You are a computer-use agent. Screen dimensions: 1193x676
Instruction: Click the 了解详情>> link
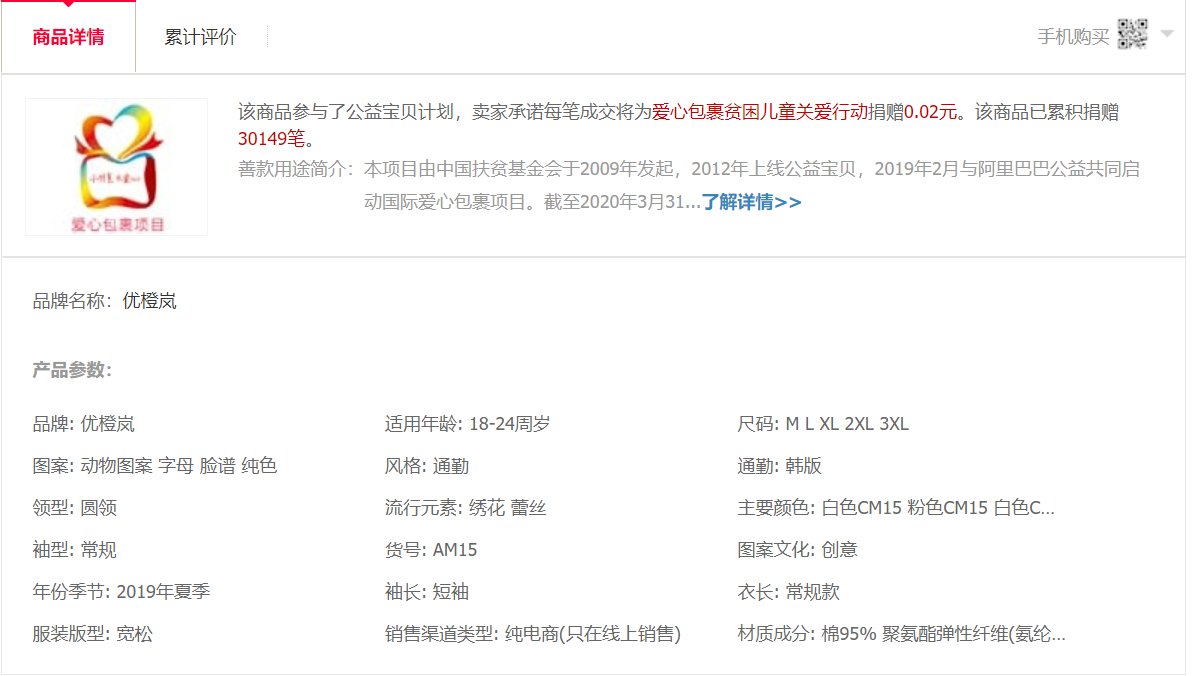751,202
